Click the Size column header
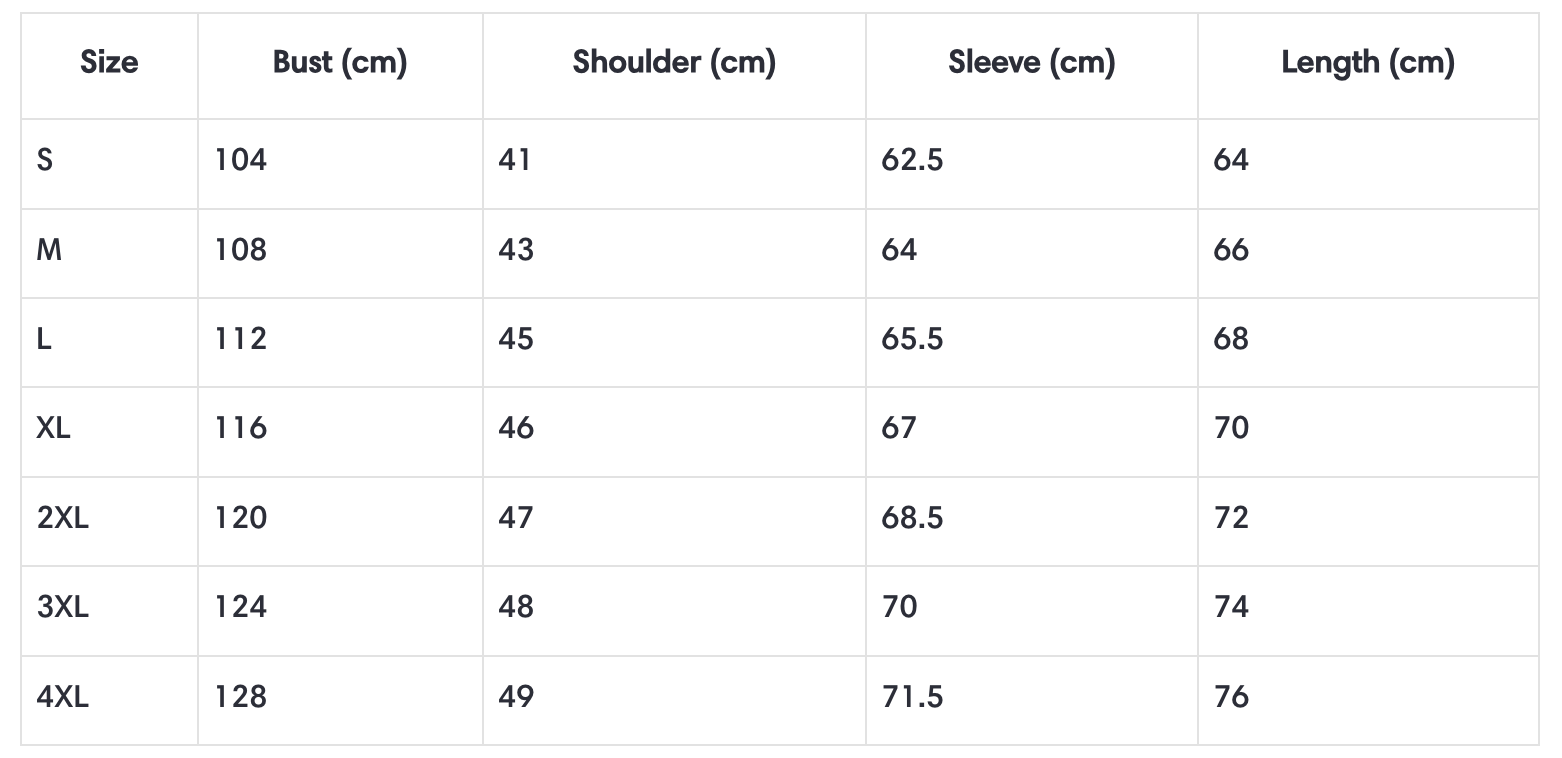1562x758 pixels. click(109, 62)
